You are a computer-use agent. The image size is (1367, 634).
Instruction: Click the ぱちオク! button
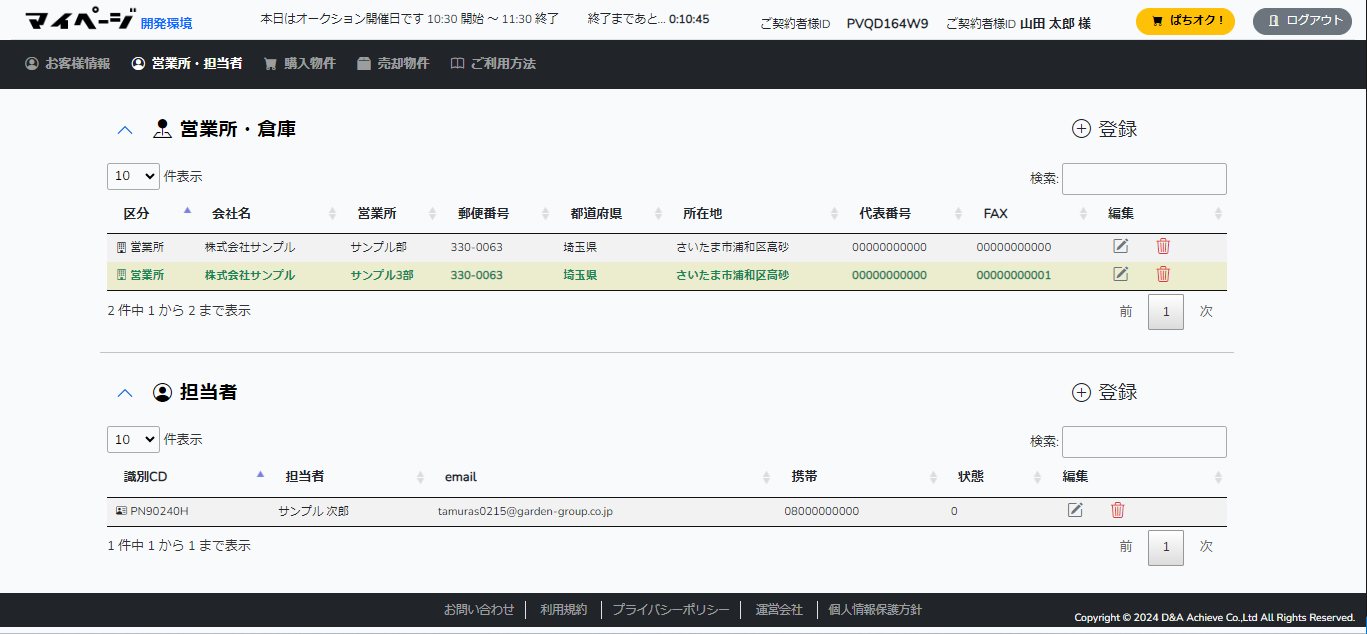click(1185, 21)
